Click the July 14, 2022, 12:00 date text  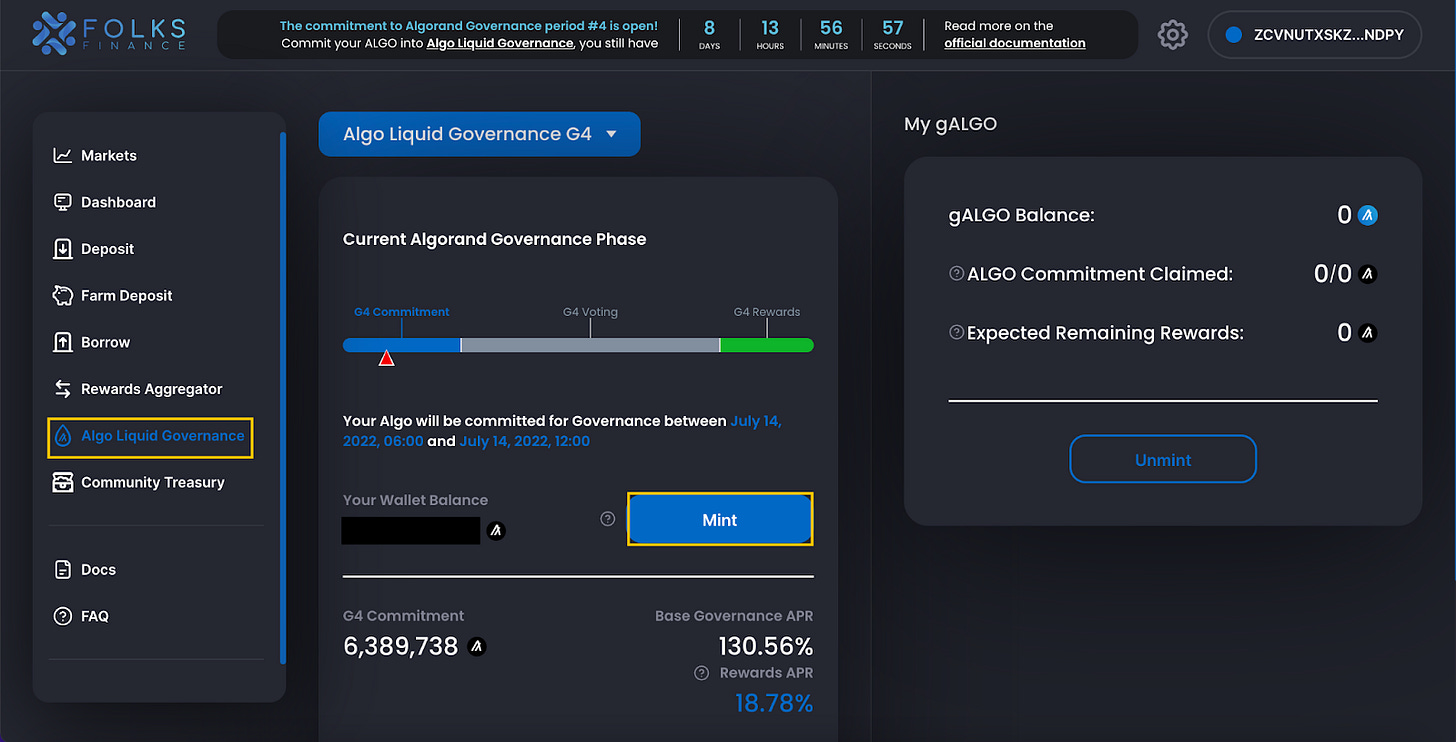point(524,441)
